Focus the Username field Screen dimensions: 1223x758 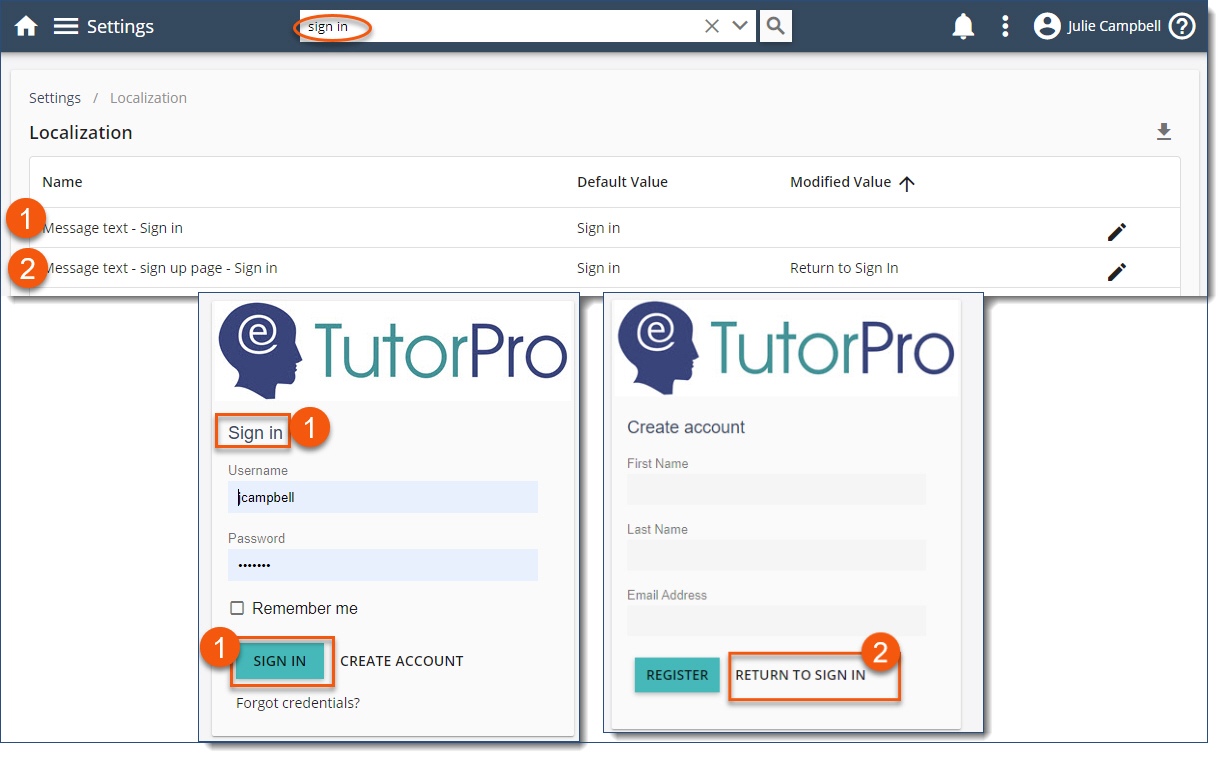pos(383,497)
